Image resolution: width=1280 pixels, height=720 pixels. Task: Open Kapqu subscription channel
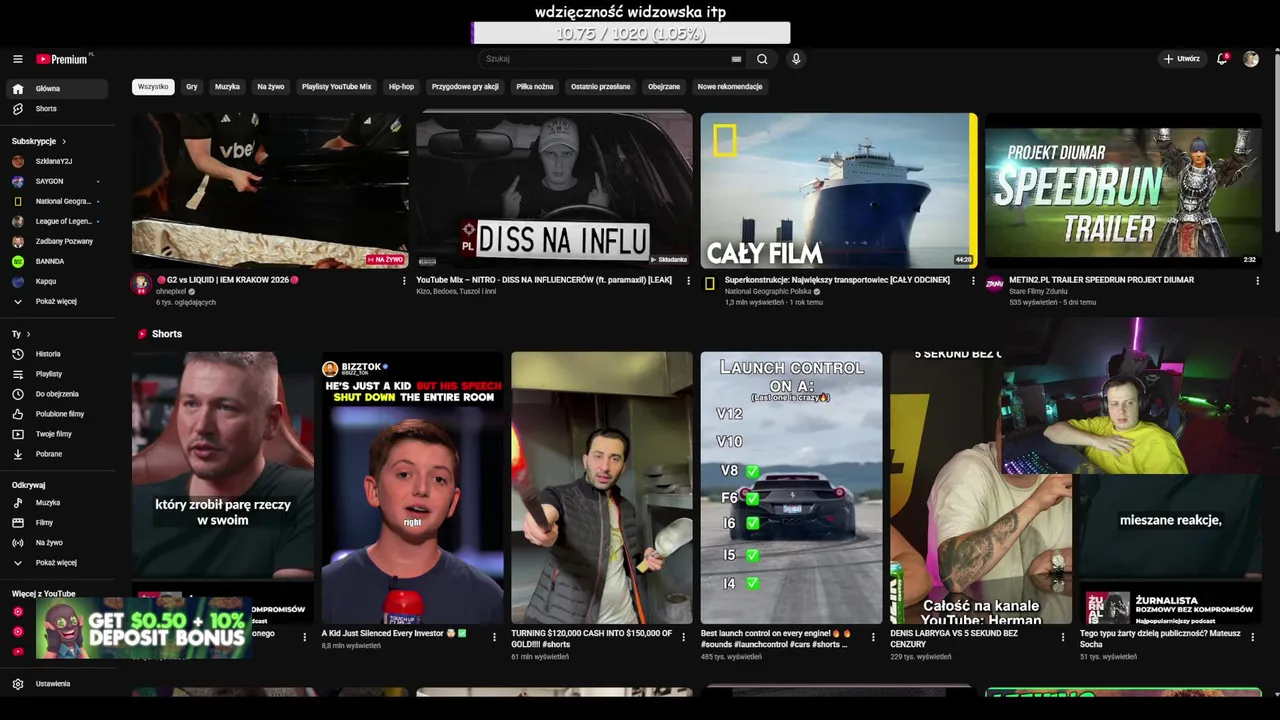(58, 281)
